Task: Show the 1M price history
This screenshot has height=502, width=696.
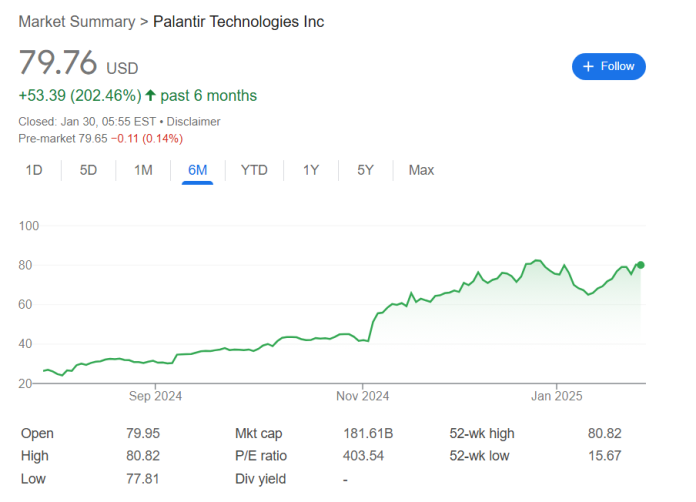Action: (143, 170)
